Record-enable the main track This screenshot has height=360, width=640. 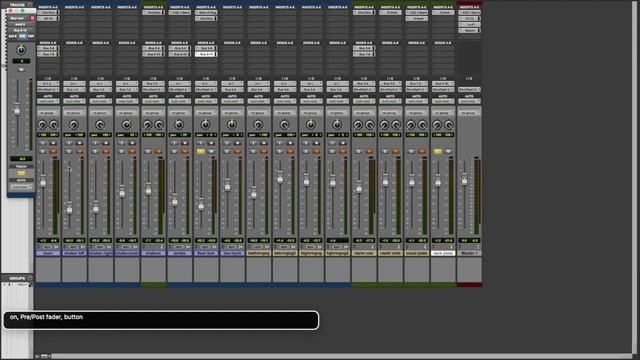(53, 143)
